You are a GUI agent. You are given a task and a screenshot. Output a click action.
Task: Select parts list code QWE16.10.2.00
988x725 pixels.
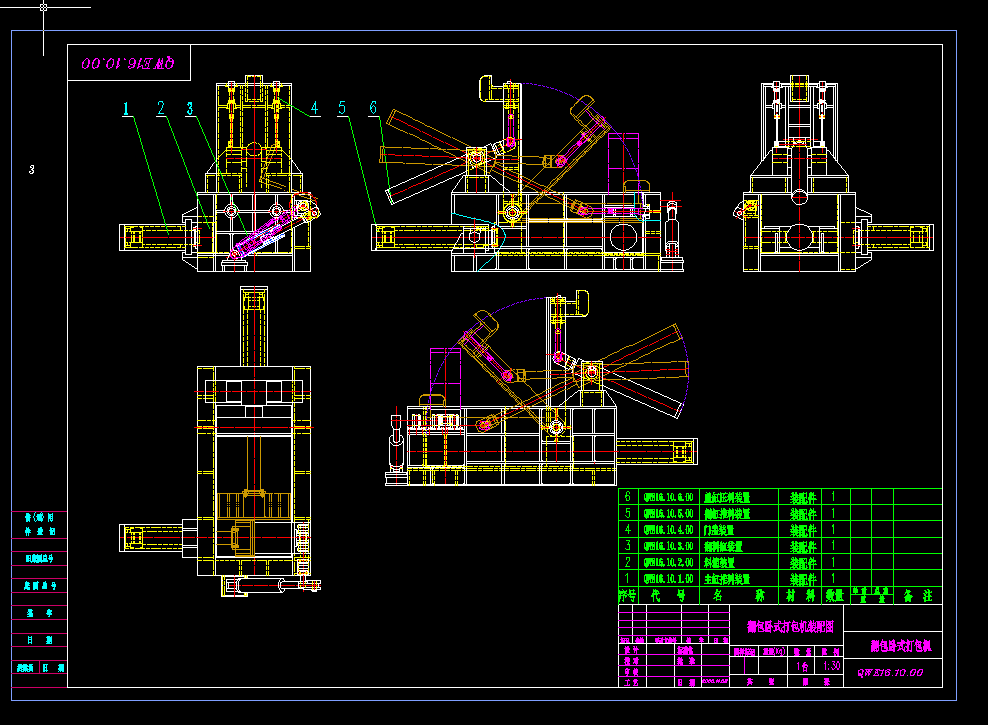(x=669, y=562)
